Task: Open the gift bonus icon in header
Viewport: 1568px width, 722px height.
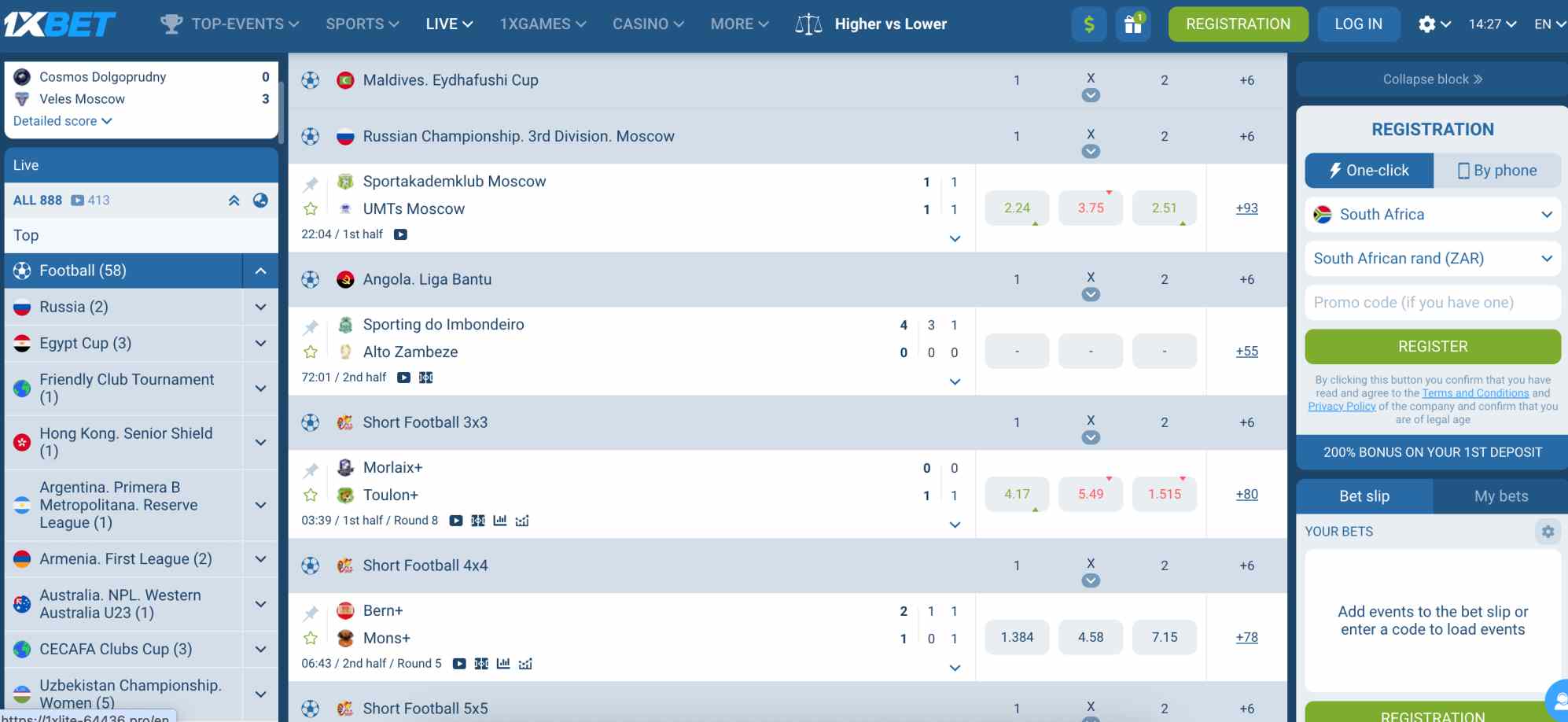Action: point(1132,24)
